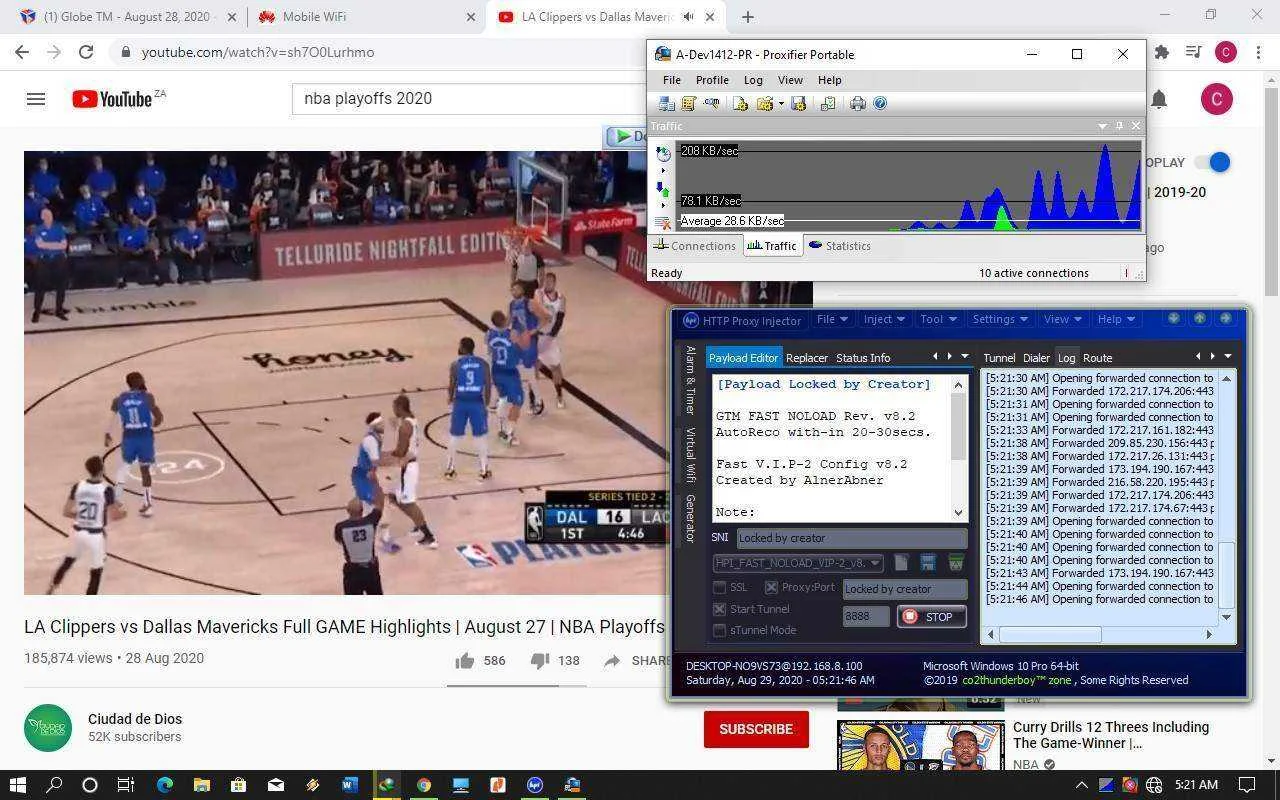Viewport: 1280px width, 800px height.
Task: Open Injector Inject dropdown menu
Action: coord(884,319)
